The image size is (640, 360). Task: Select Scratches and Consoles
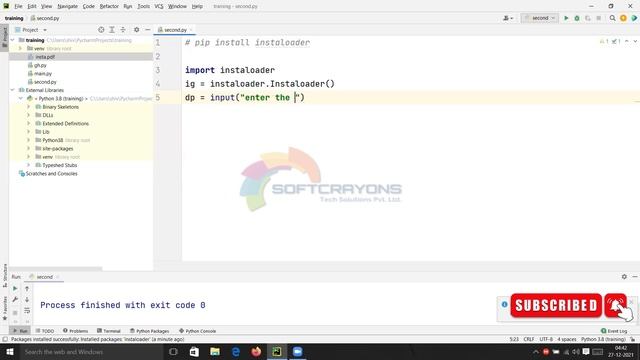pos(51,173)
